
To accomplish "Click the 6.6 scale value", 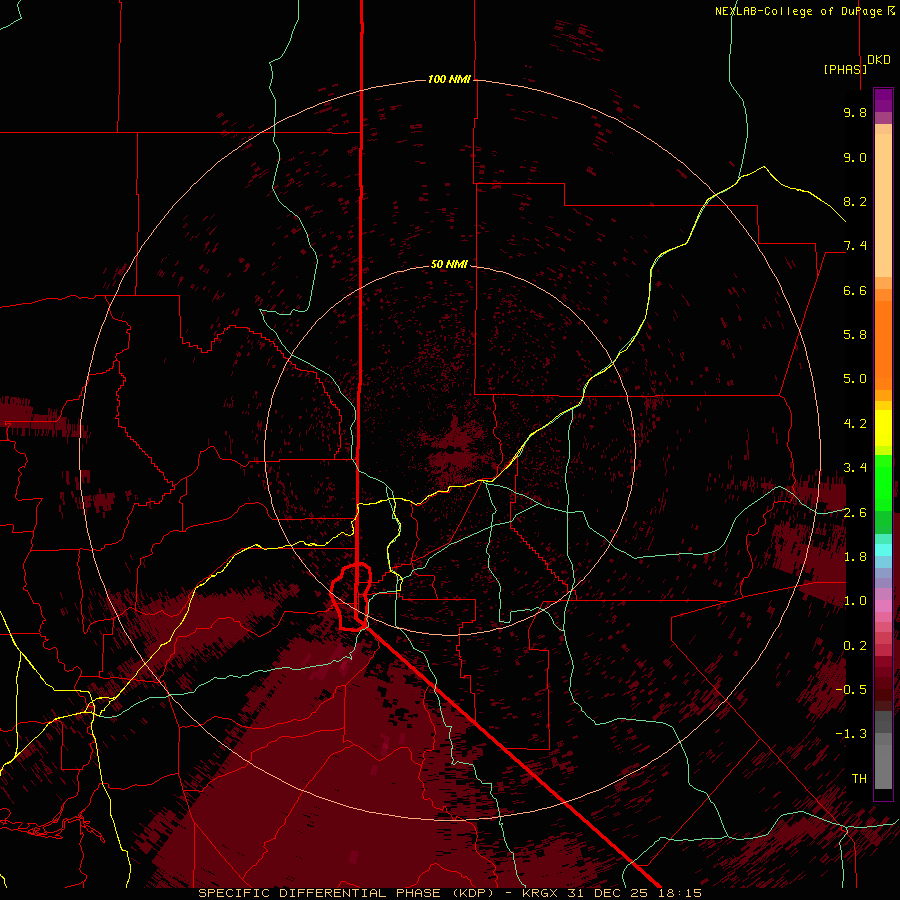I will tap(855, 290).
